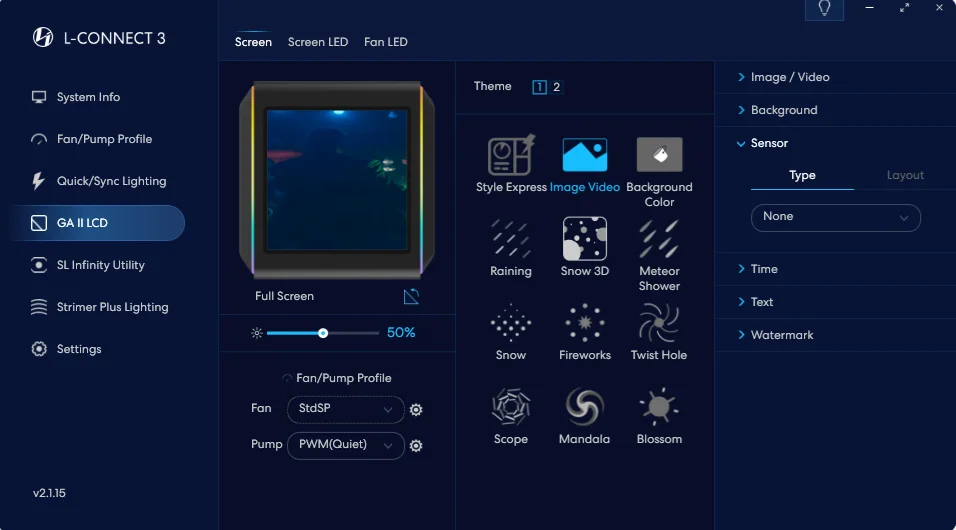
Task: Open Quick/Sync Lighting page
Action: point(111,181)
